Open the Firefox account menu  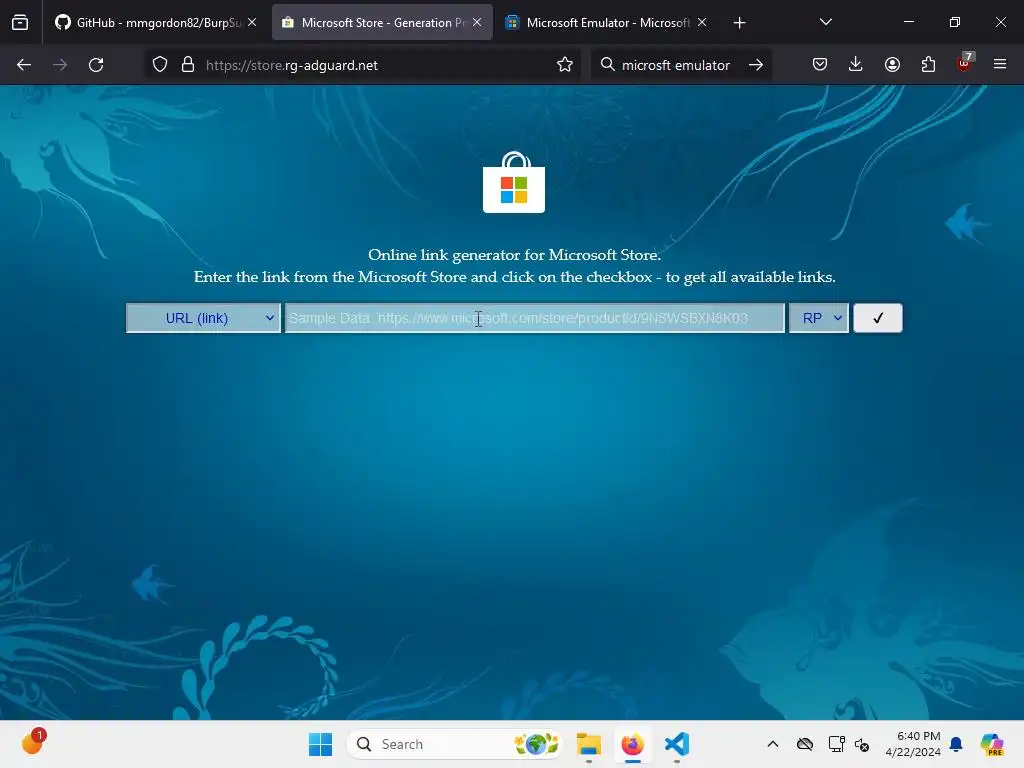(892, 65)
